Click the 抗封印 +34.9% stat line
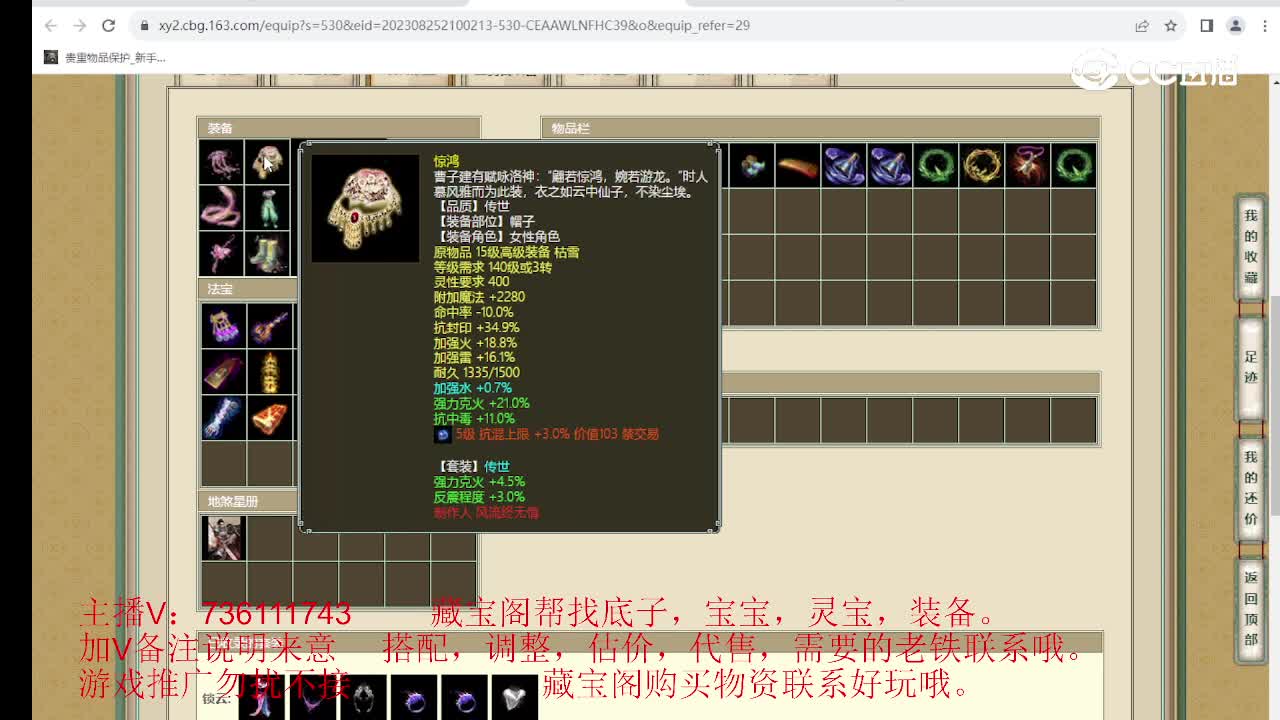The image size is (1280, 720). [x=476, y=327]
